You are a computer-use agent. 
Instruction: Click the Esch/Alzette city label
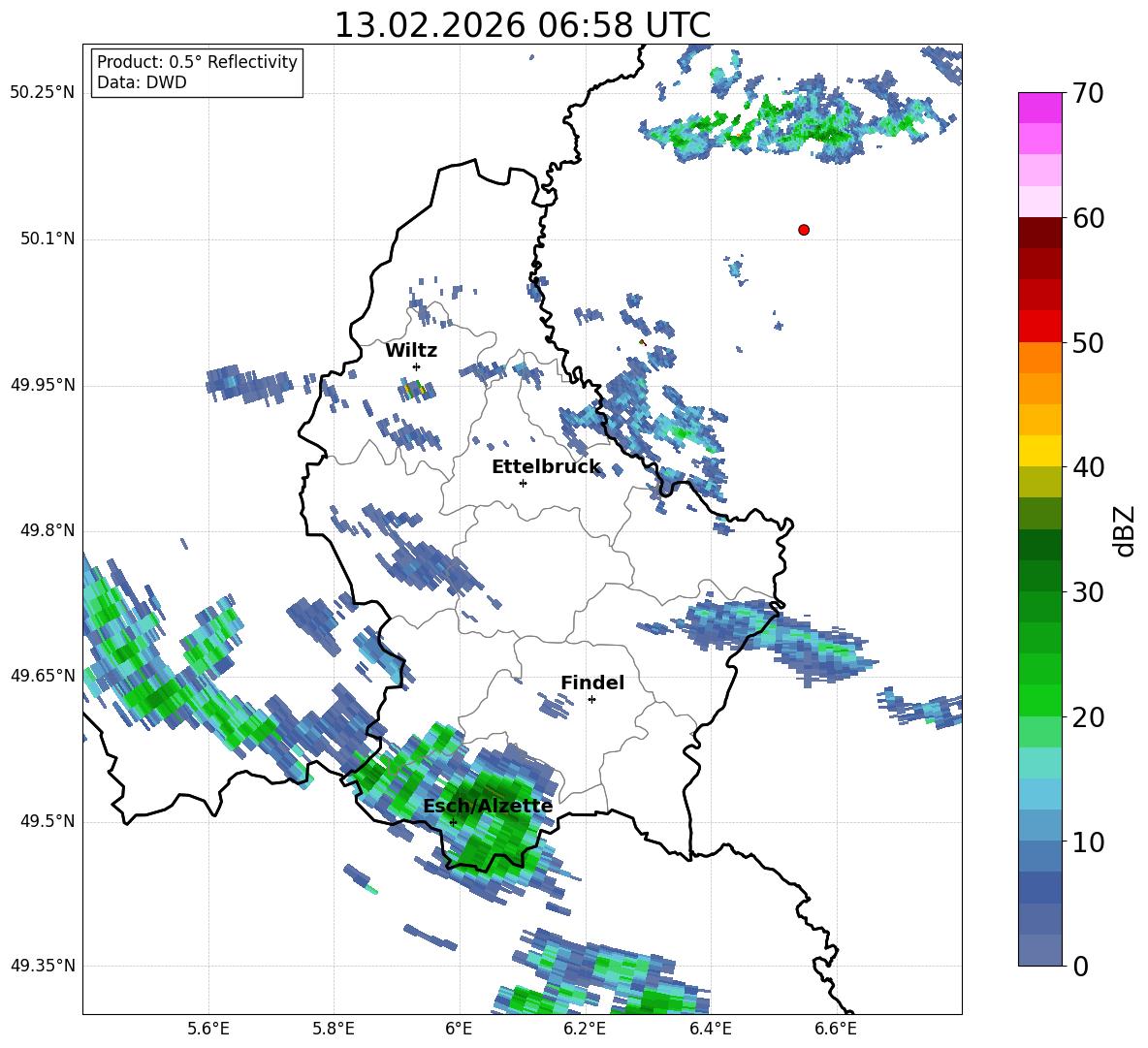click(488, 806)
